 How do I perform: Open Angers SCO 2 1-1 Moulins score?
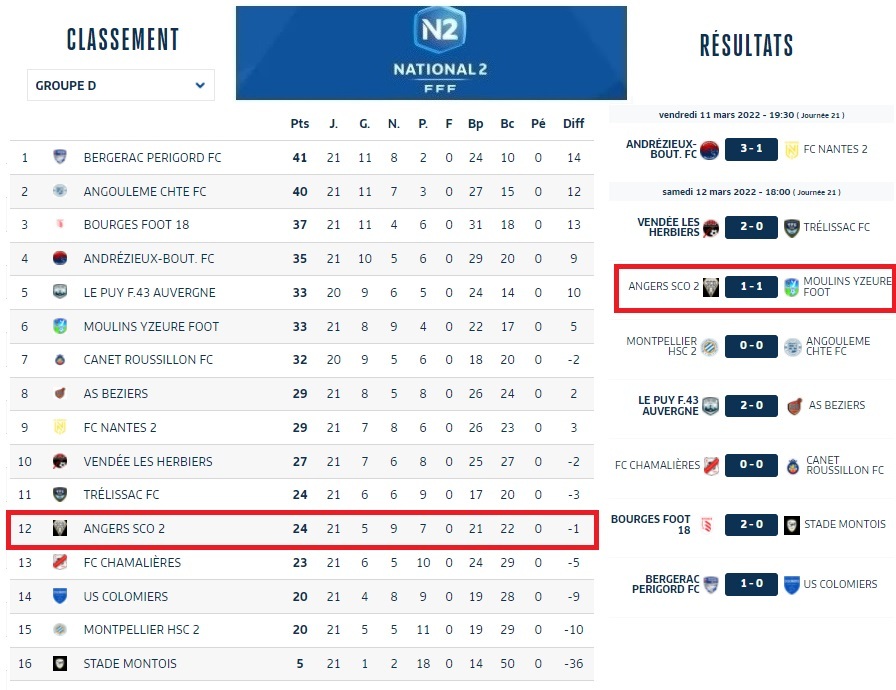(x=751, y=287)
